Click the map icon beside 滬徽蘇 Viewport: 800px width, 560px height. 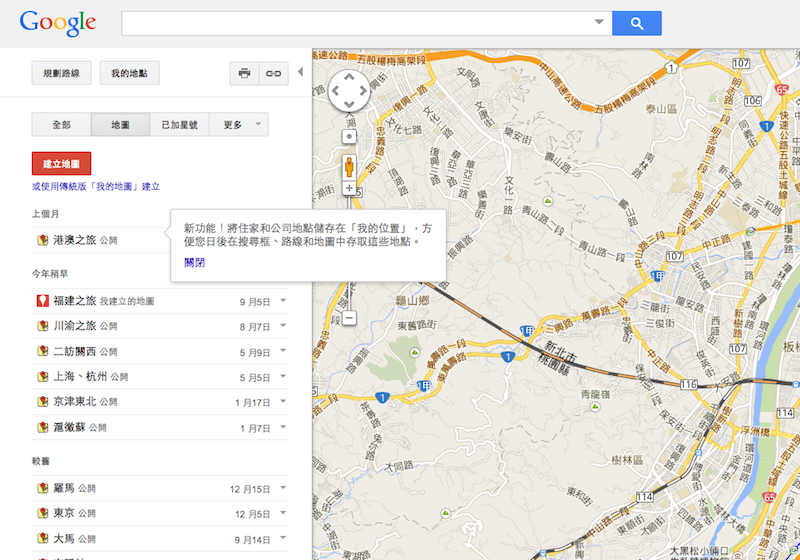click(43, 427)
